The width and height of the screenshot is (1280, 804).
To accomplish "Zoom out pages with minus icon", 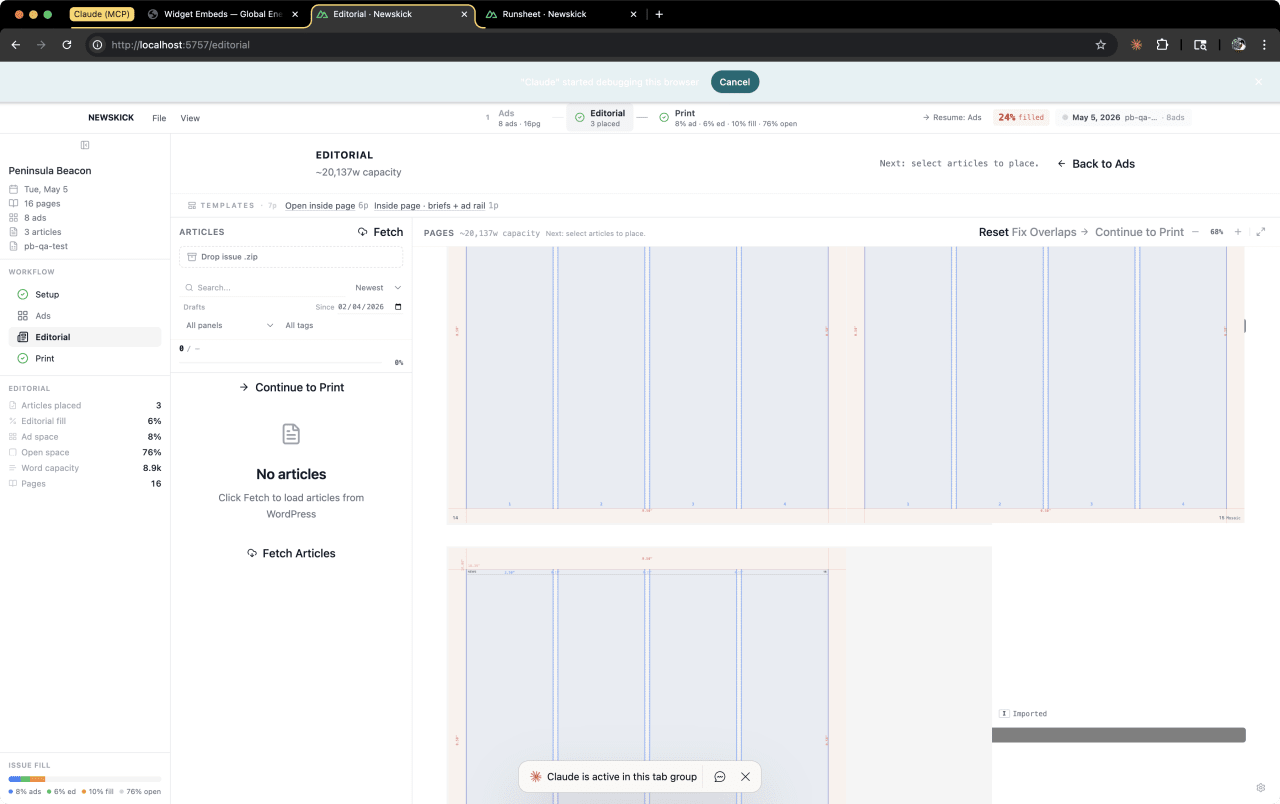I will tap(1195, 232).
